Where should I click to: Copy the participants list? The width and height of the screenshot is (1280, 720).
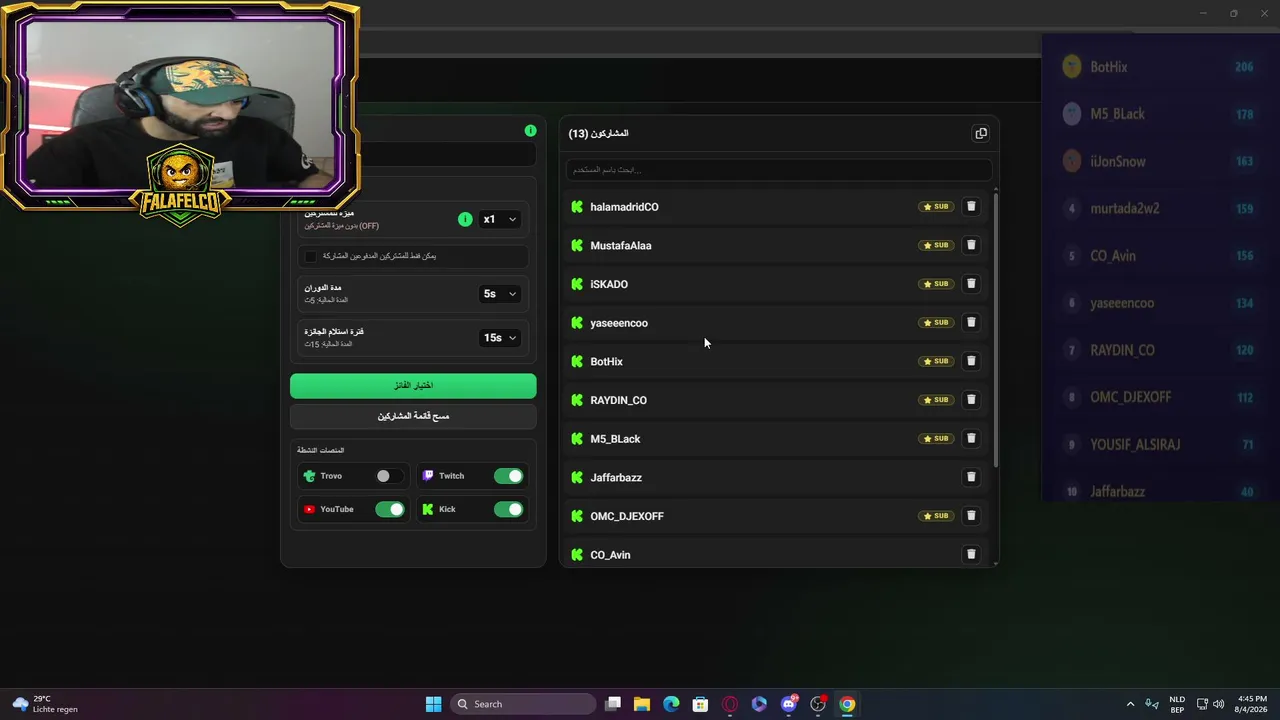pyautogui.click(x=981, y=133)
